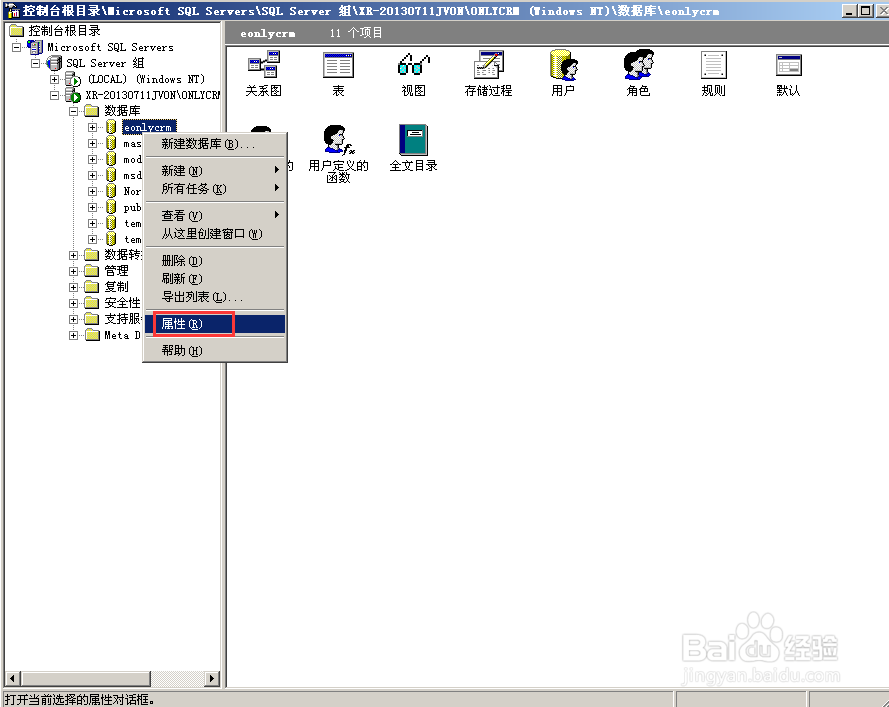Select the 数据库 folder icon
The image size is (889, 707).
click(x=91, y=111)
